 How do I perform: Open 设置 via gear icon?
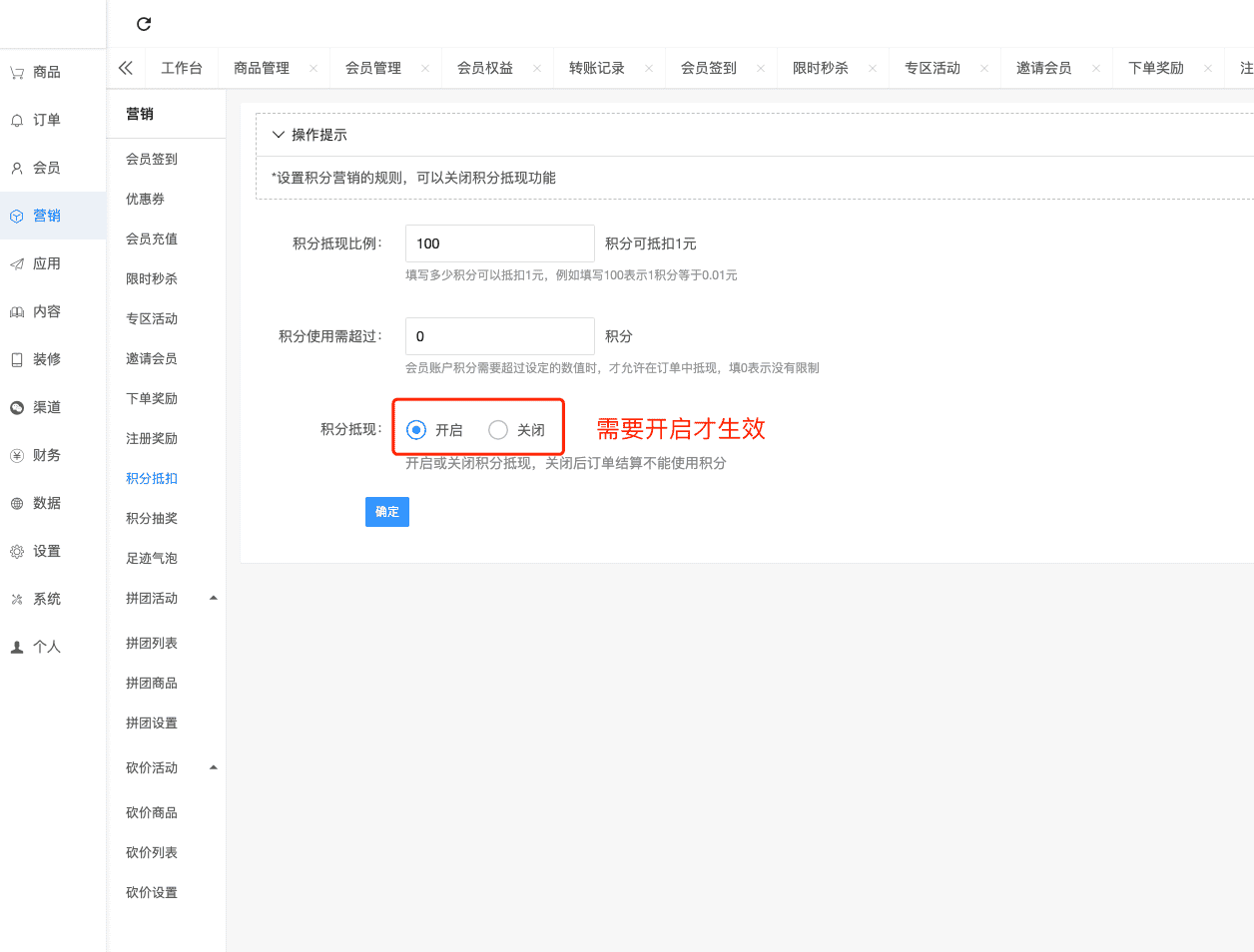(17, 551)
